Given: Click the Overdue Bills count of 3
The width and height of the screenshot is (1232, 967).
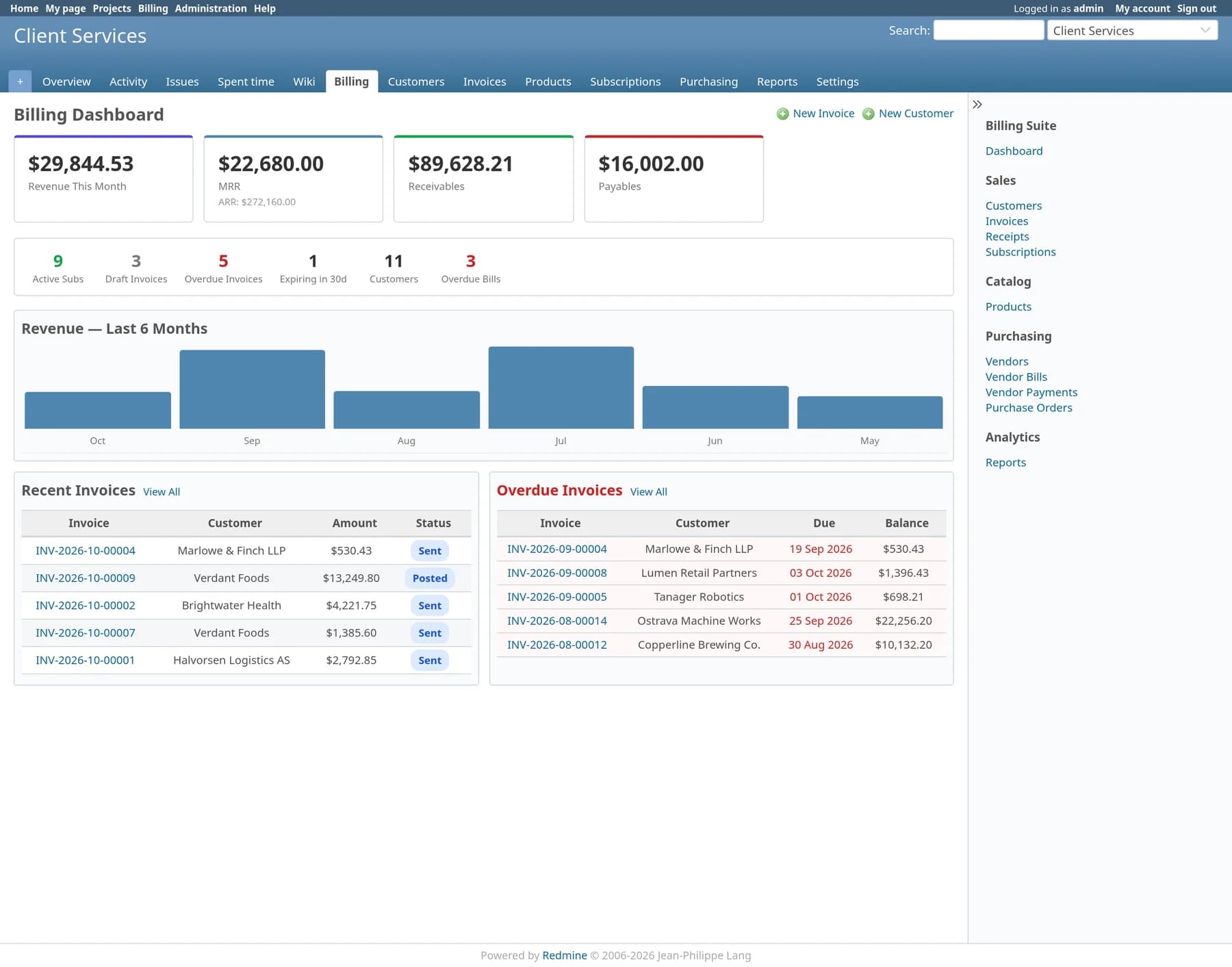Looking at the screenshot, I should pyautogui.click(x=471, y=261).
